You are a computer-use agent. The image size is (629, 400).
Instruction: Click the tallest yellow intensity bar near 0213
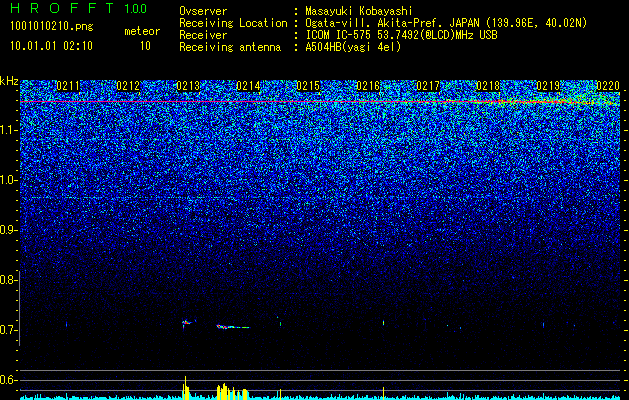pos(185,388)
